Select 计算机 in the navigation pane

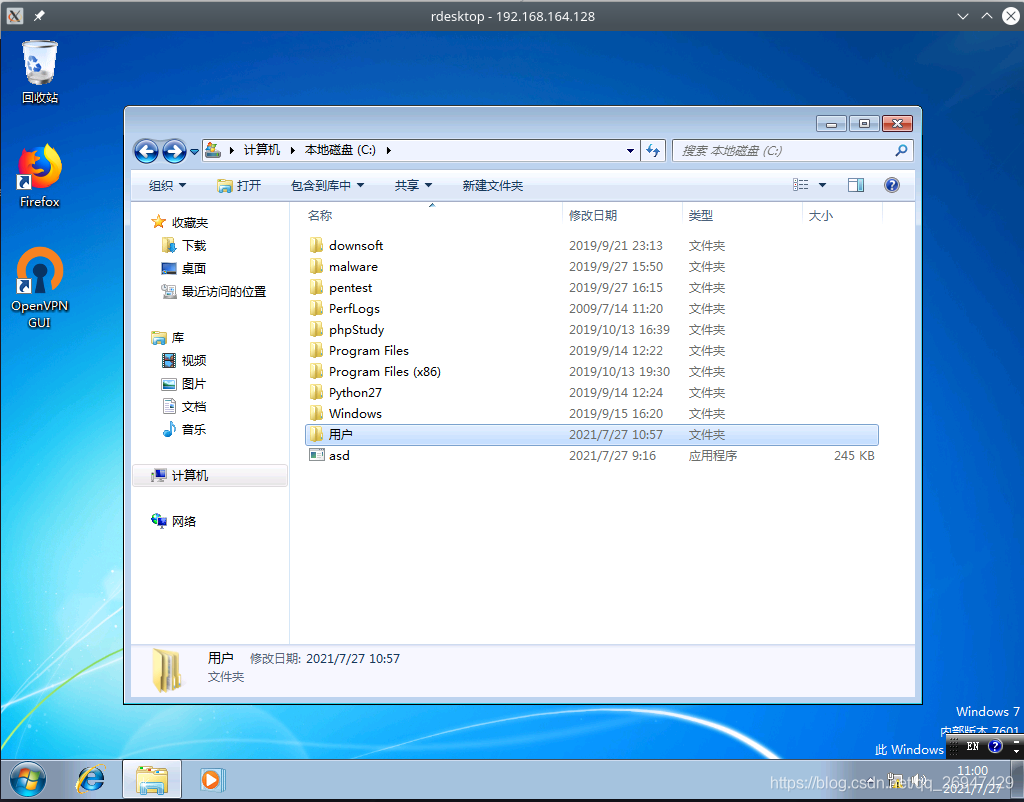point(210,475)
